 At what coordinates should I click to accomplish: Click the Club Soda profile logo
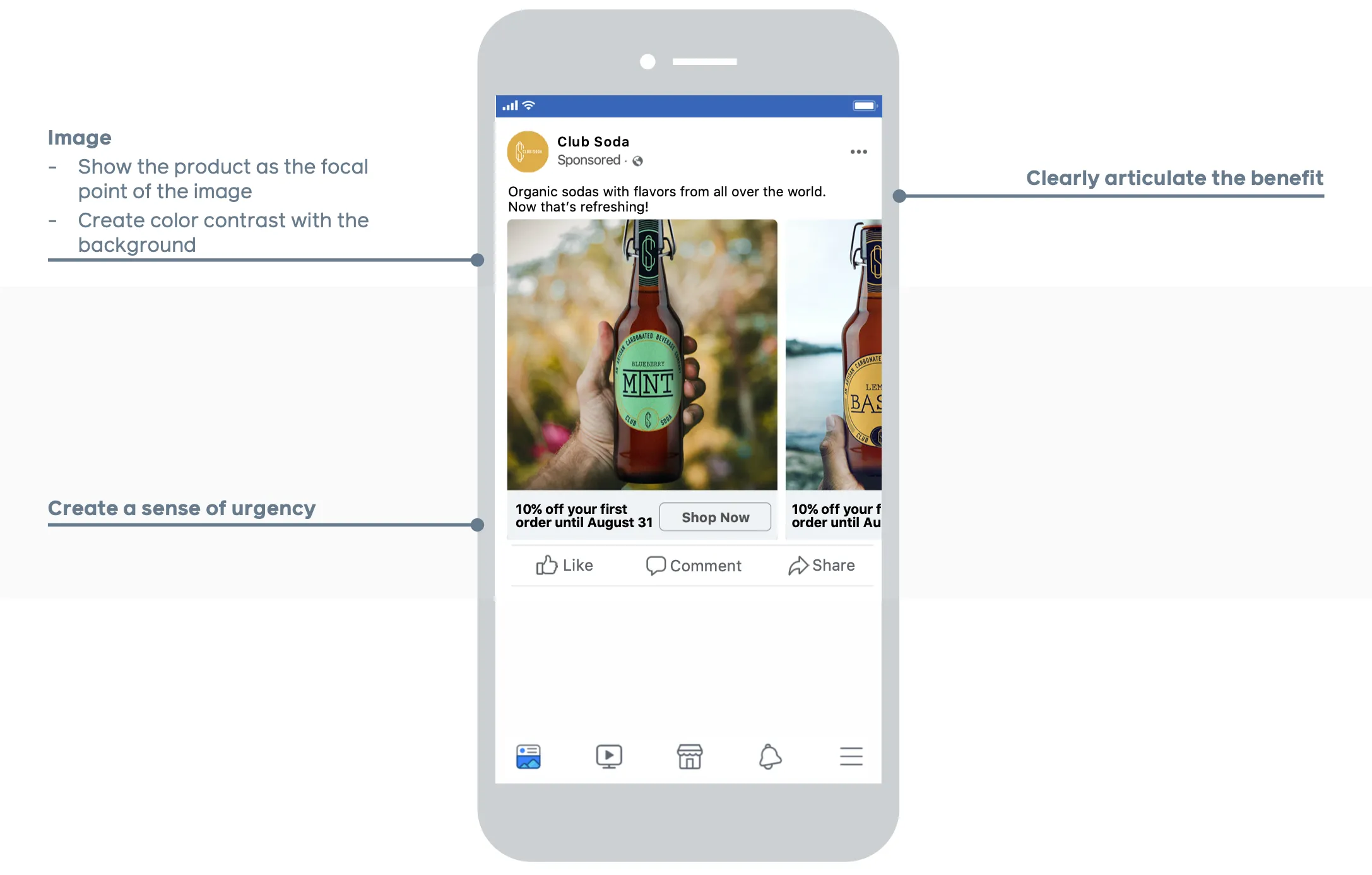pyautogui.click(x=528, y=152)
